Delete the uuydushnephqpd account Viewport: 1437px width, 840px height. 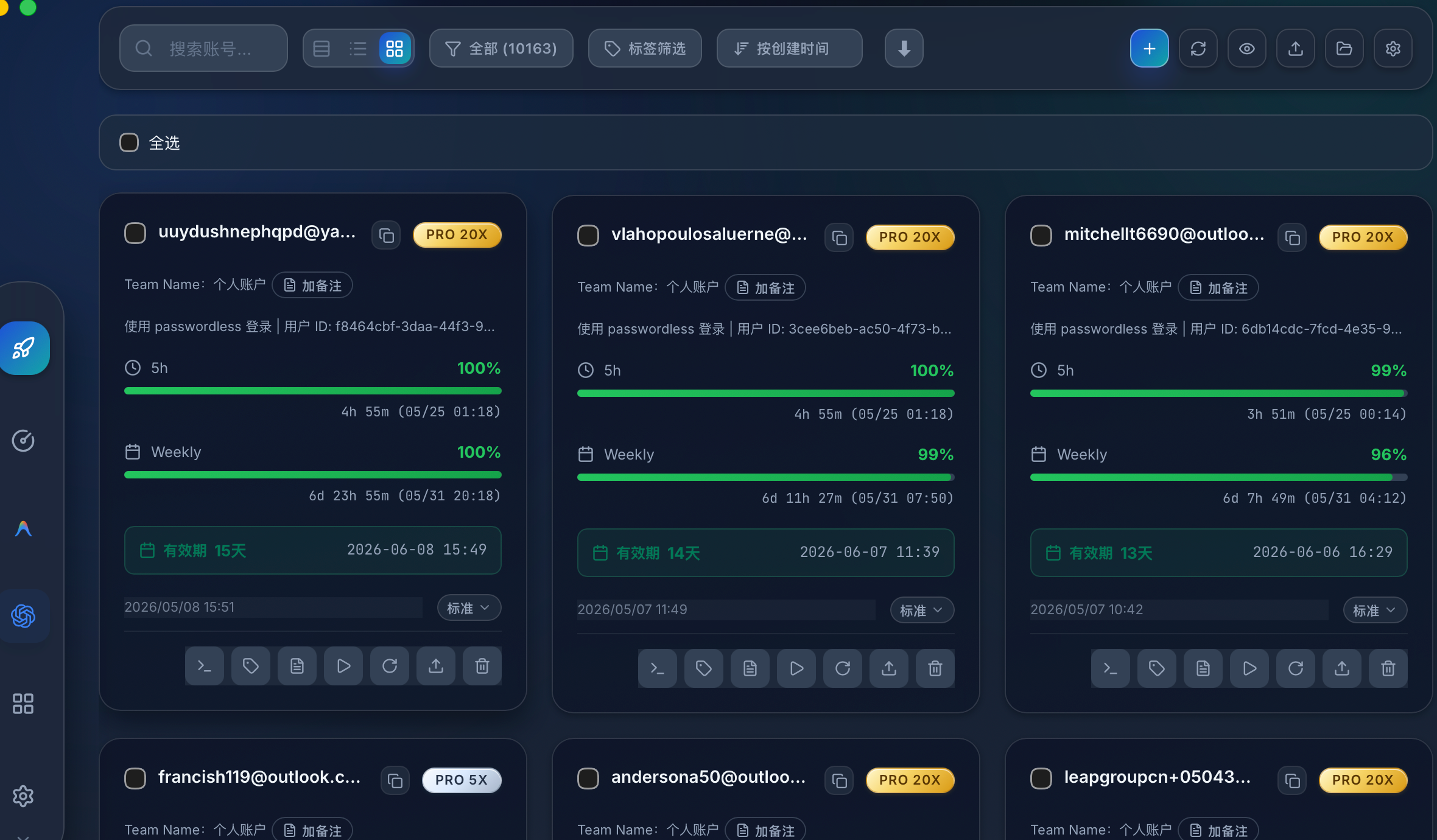(482, 666)
